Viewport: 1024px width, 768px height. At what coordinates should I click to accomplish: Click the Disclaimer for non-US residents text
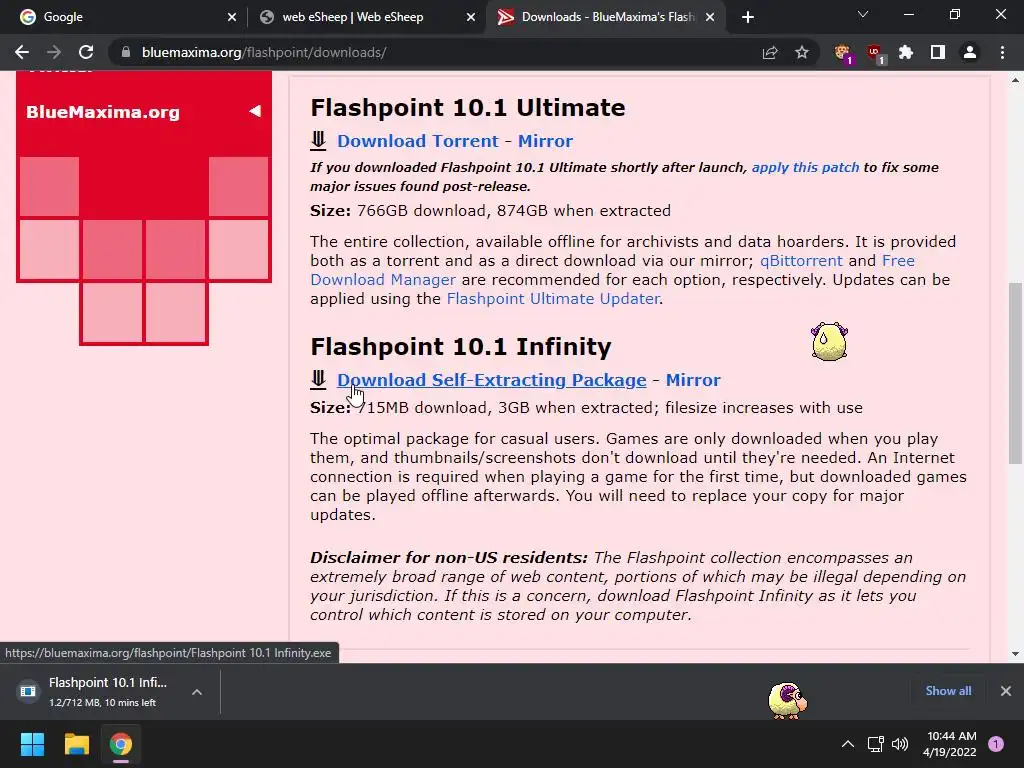(x=449, y=558)
